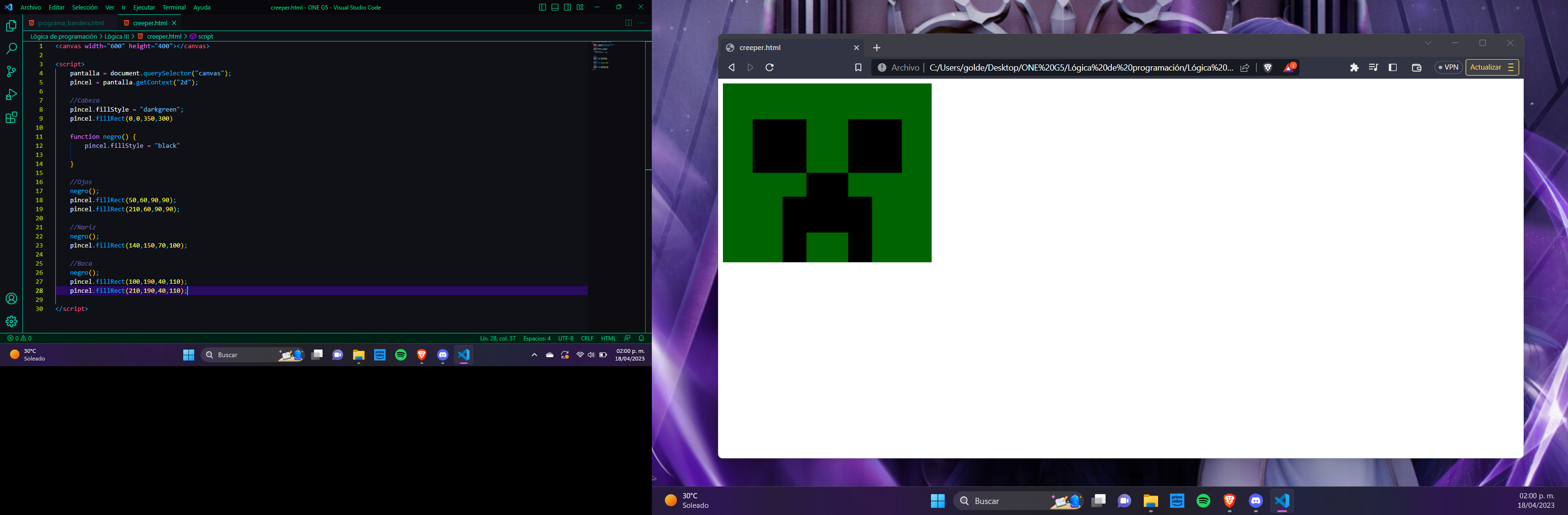
Task: Open the Terminal menu
Action: coord(174,7)
